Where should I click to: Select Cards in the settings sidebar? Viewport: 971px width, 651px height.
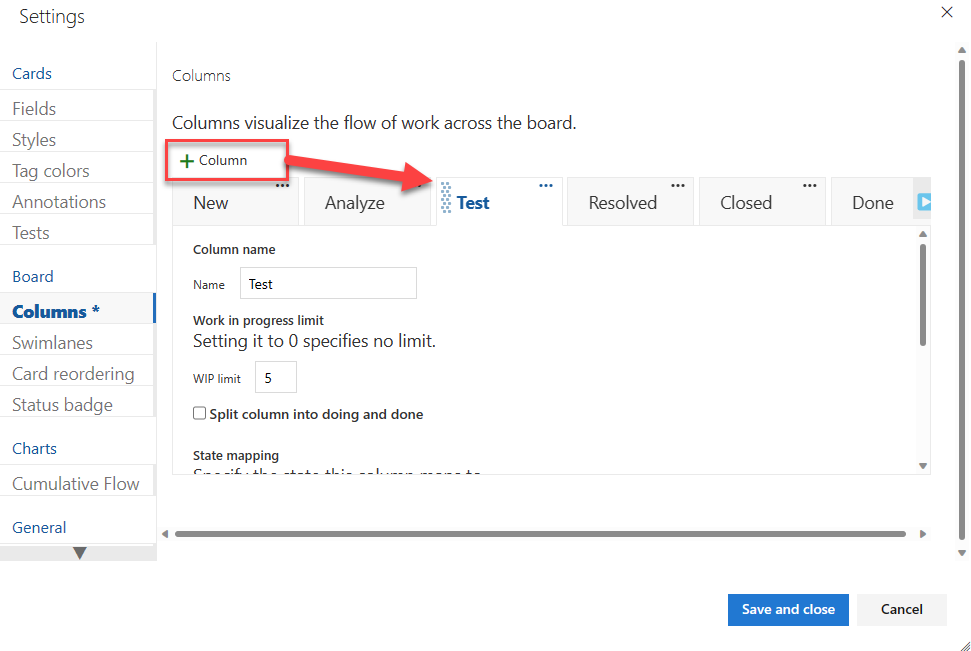click(x=32, y=73)
